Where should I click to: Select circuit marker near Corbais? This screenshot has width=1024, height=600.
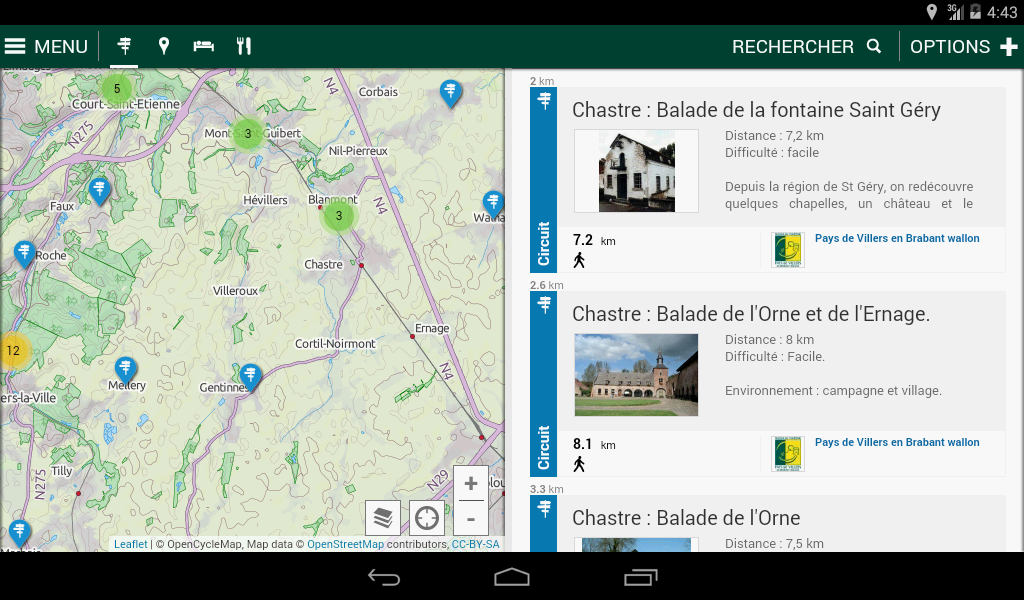click(450, 93)
